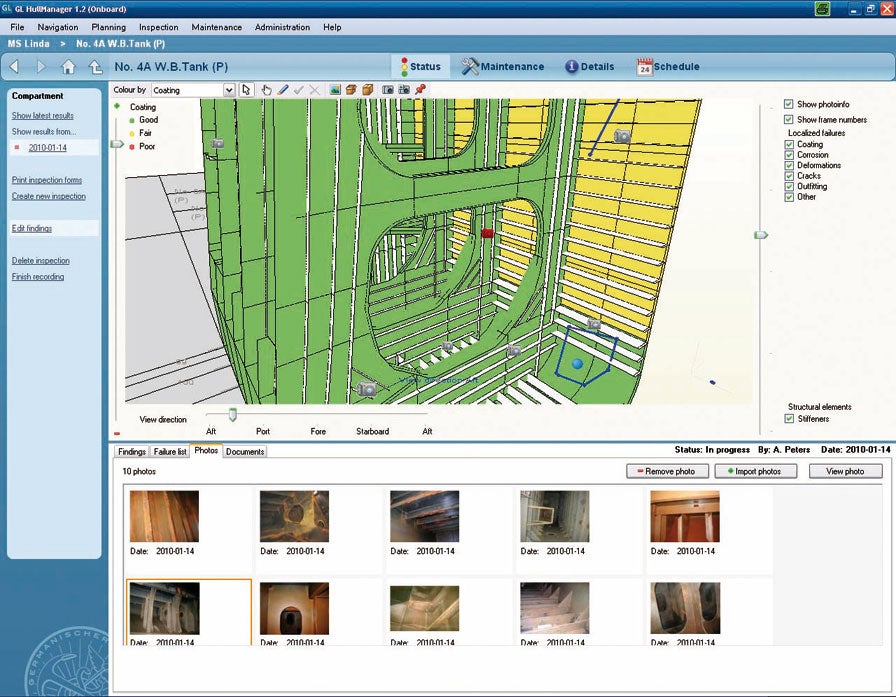The height and width of the screenshot is (697, 896).
Task: Select the arrow pointer tool
Action: 248,90
